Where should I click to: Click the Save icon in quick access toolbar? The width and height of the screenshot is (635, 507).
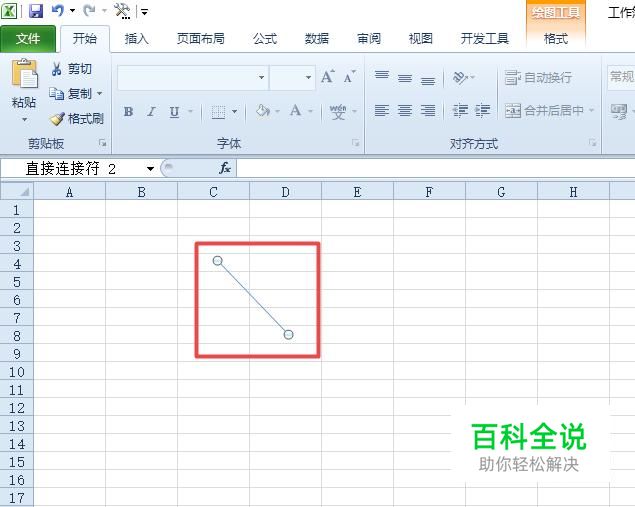point(36,11)
